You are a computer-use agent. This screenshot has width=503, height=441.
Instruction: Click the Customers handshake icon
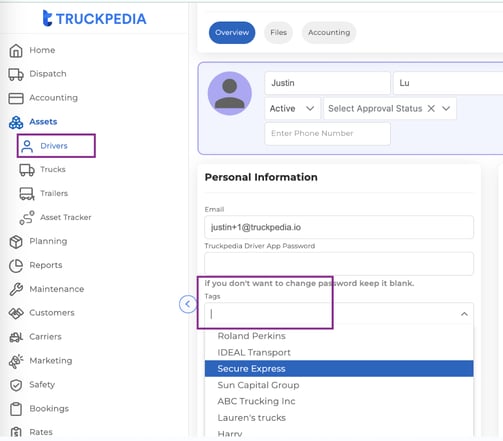[16, 313]
